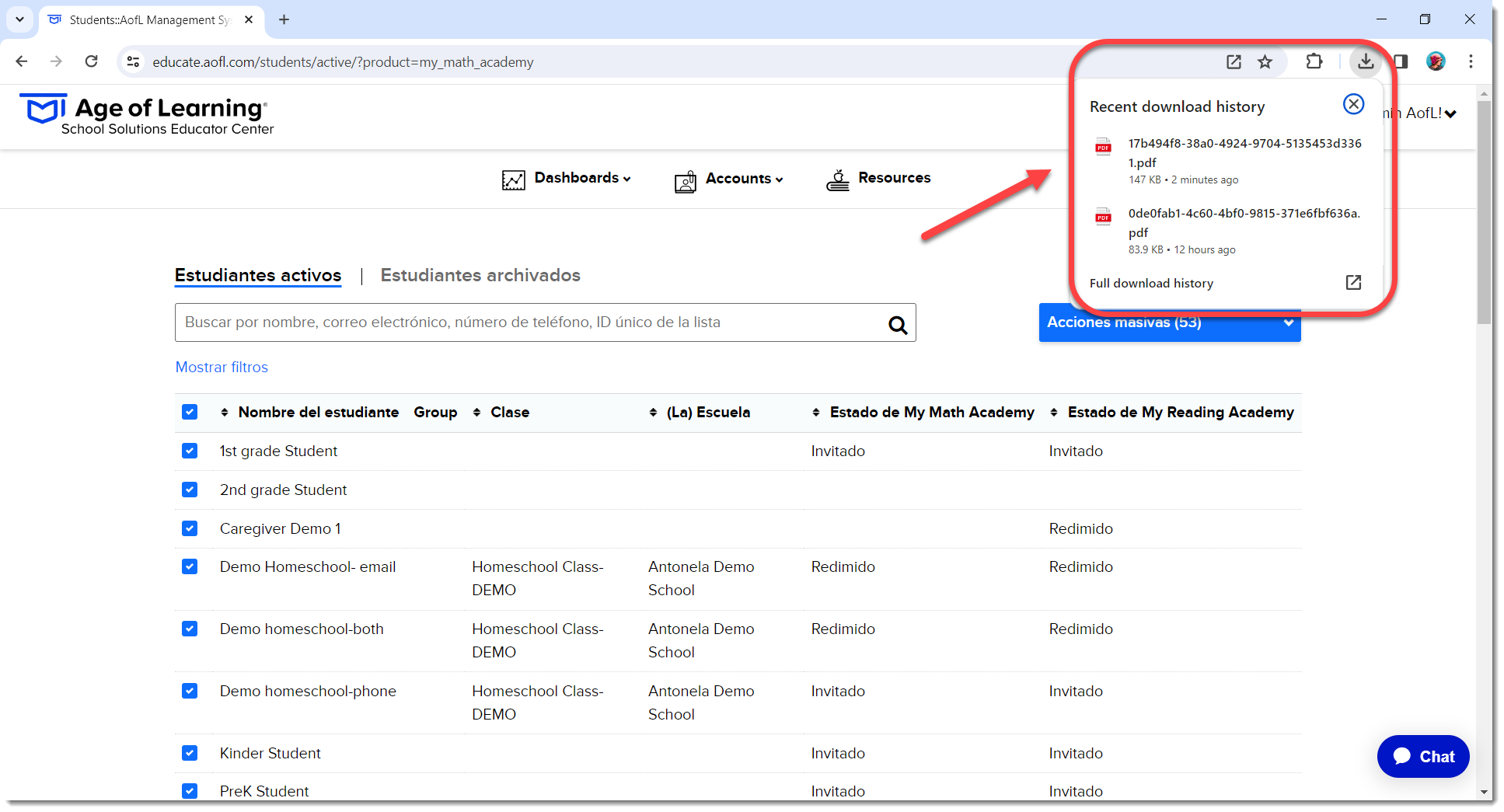Image resolution: width=1504 pixels, height=812 pixels.
Task: Click Mostrar filtros link
Action: pos(222,367)
